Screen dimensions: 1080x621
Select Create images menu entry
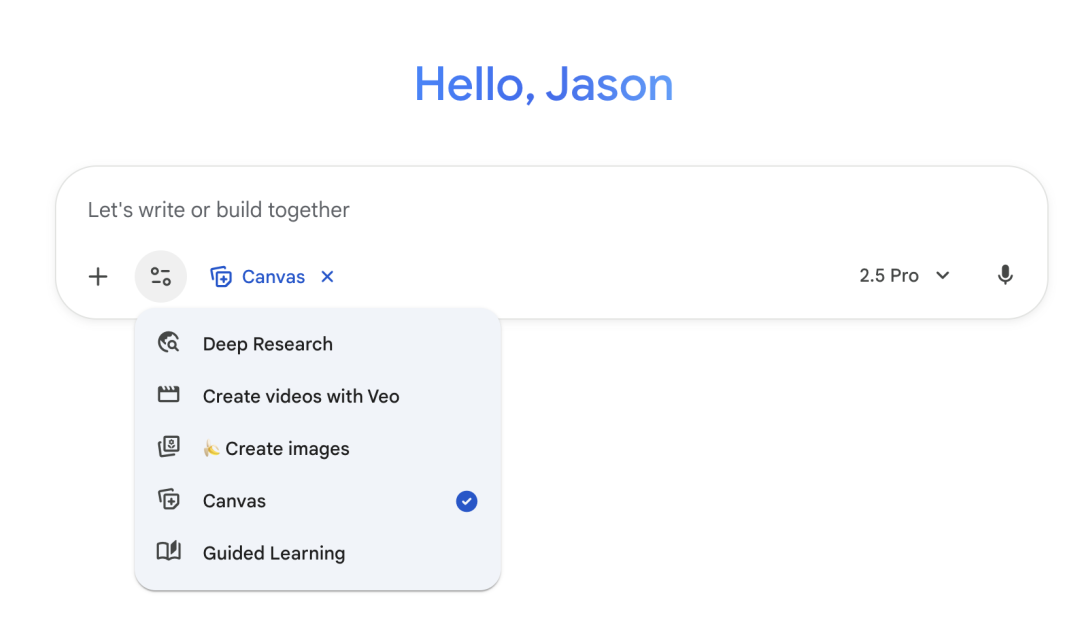coord(287,449)
